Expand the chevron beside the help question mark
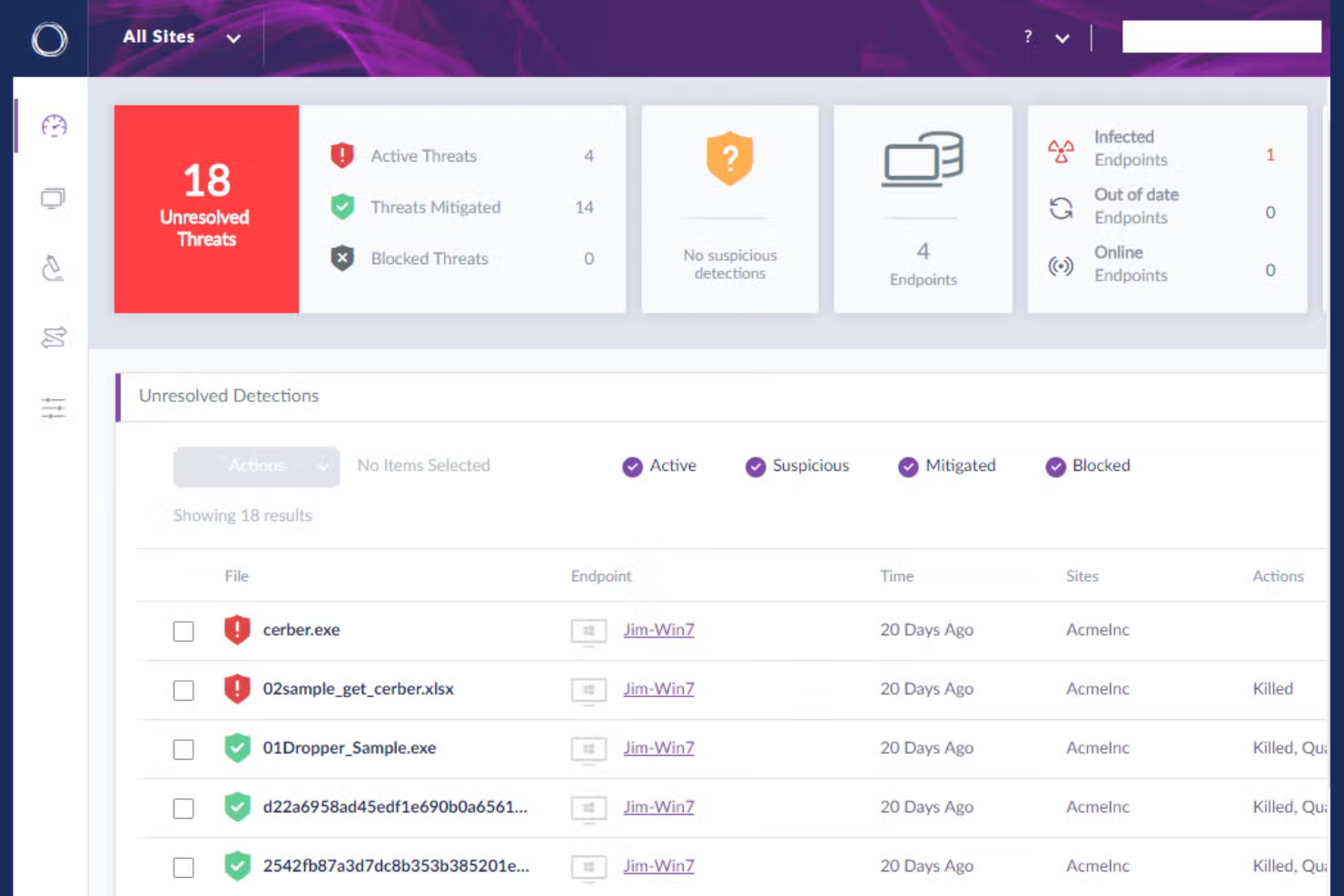This screenshot has height=896, width=1344. 1062,40
